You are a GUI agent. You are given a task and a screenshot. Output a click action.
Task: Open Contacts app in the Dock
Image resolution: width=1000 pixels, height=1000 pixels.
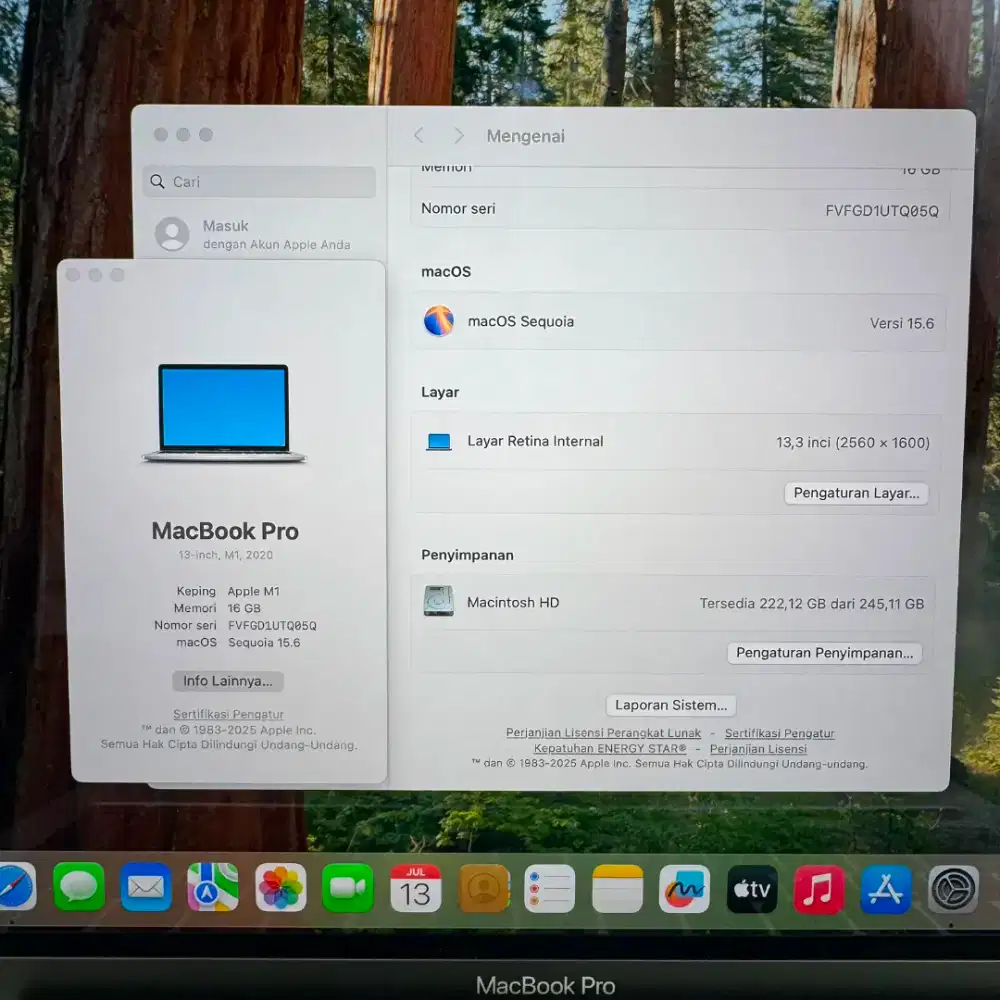point(483,888)
